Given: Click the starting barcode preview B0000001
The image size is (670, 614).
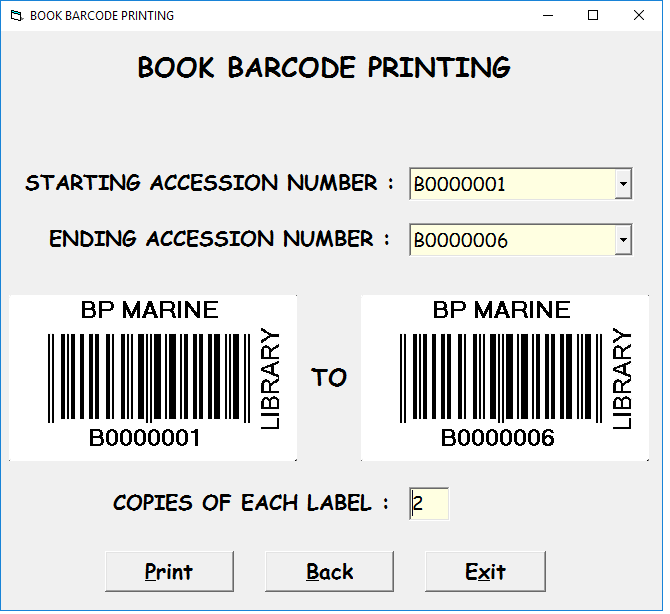Looking at the screenshot, I should (153, 378).
